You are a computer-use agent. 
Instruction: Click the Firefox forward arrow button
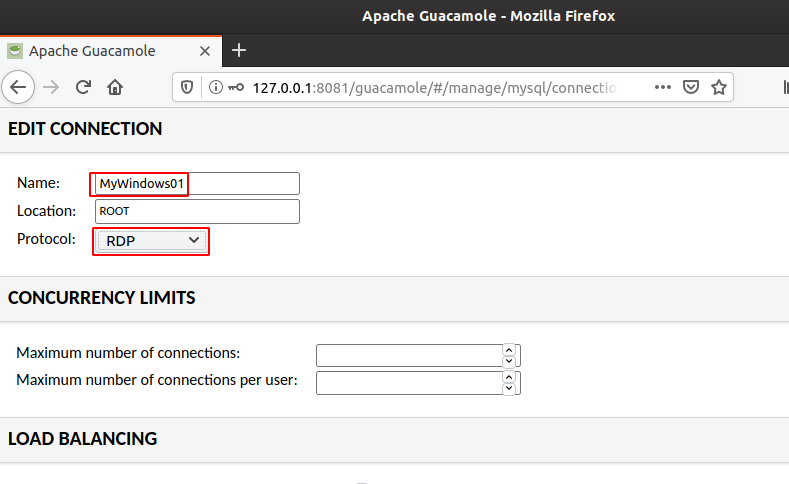(51, 87)
